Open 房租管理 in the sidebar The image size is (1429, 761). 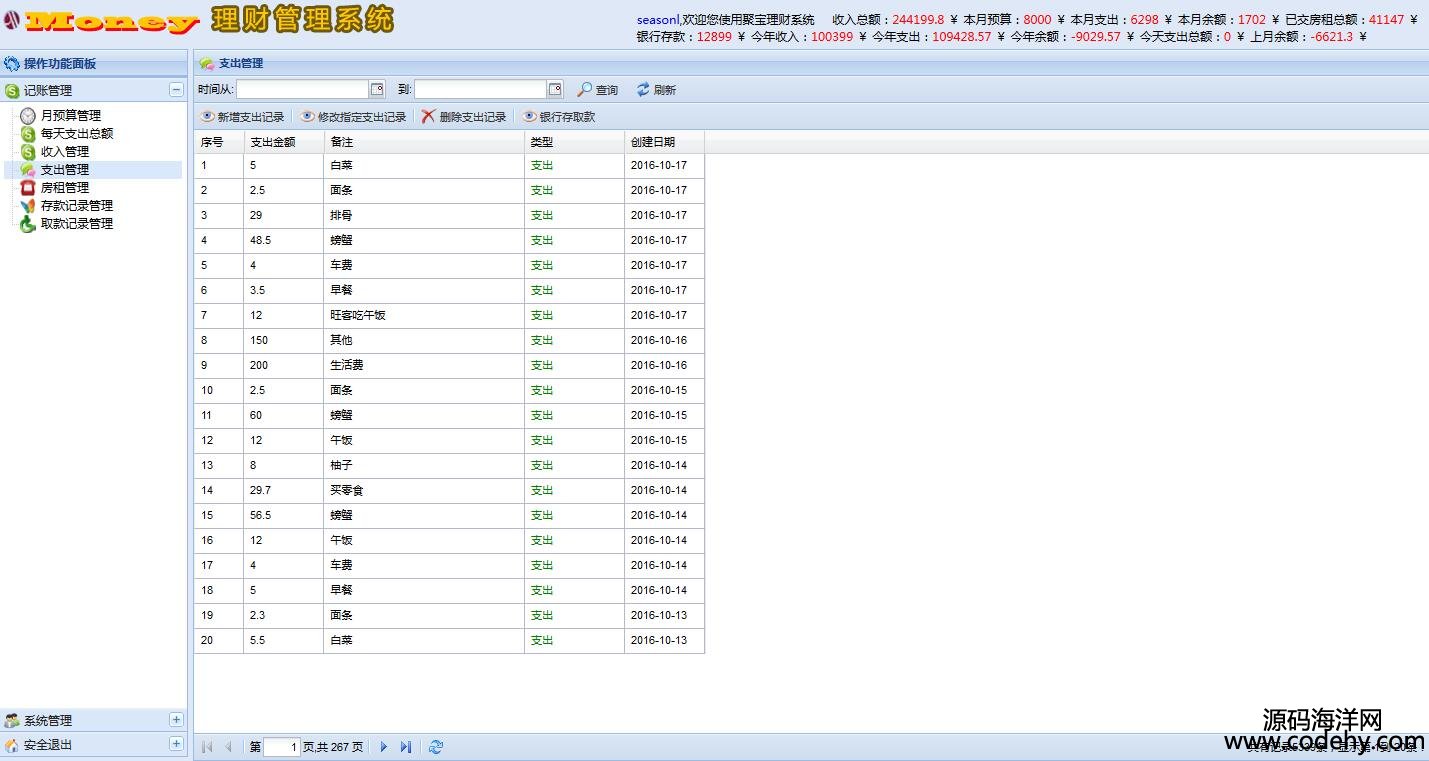64,188
